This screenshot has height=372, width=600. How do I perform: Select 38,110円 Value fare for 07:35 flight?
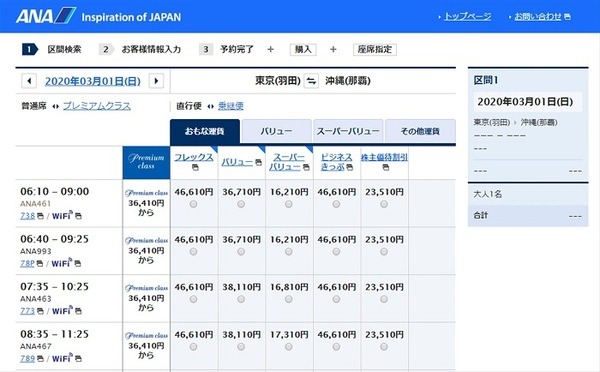[241, 299]
